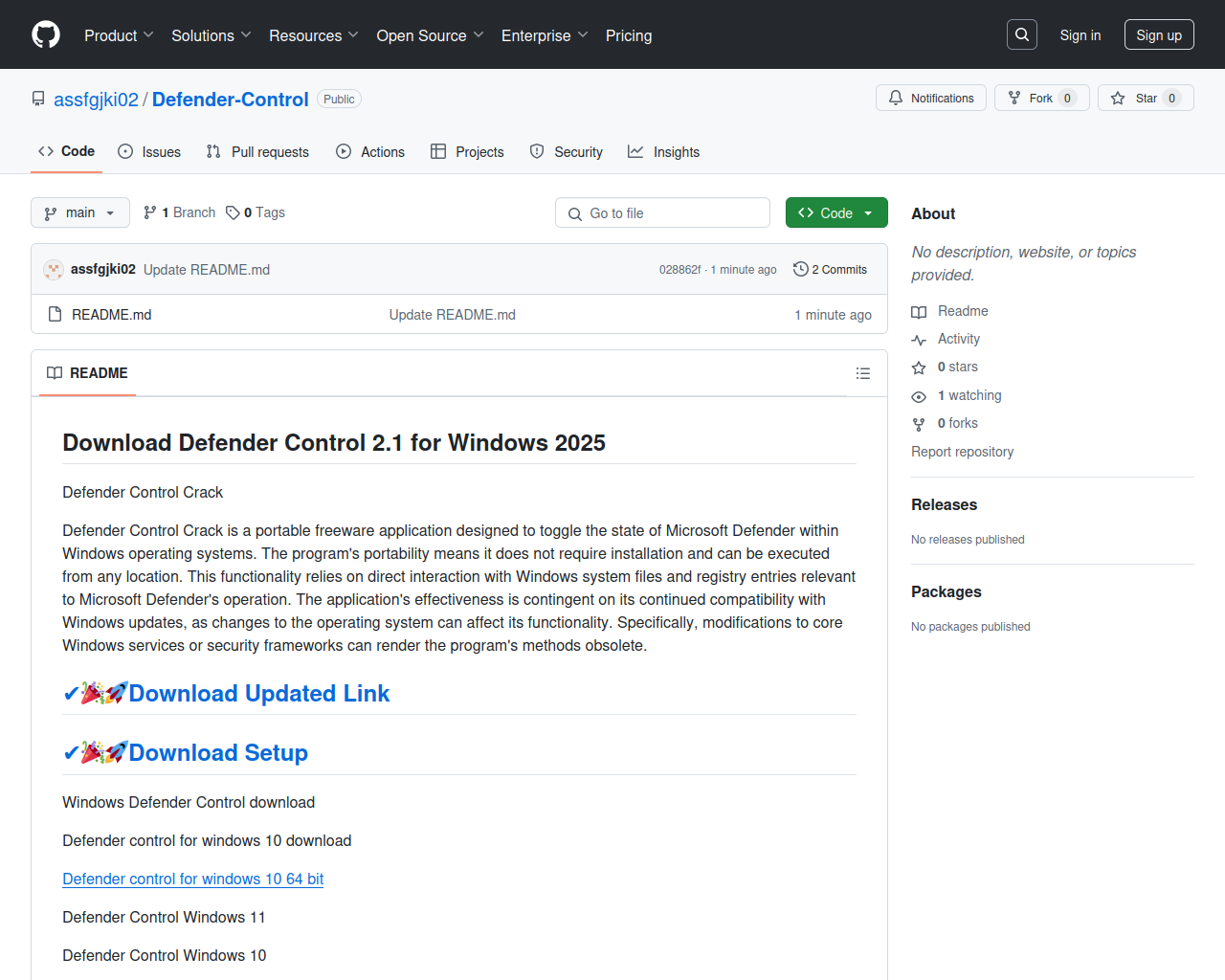
Task: Click Sign in
Action: (x=1080, y=35)
